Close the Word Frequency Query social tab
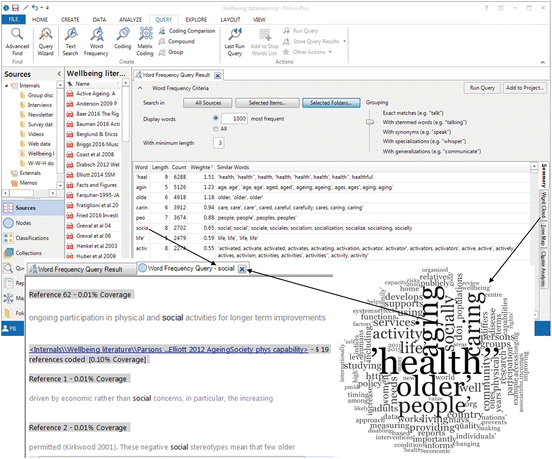 click(x=242, y=269)
